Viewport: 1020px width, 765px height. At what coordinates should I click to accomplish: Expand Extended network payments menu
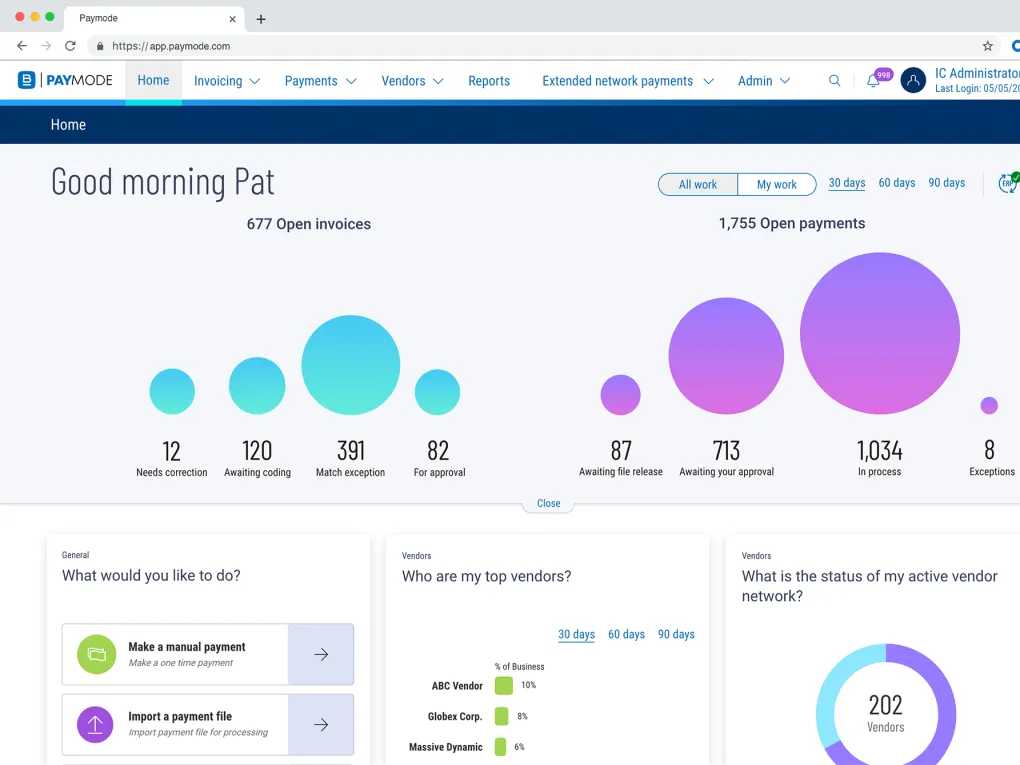(627, 81)
